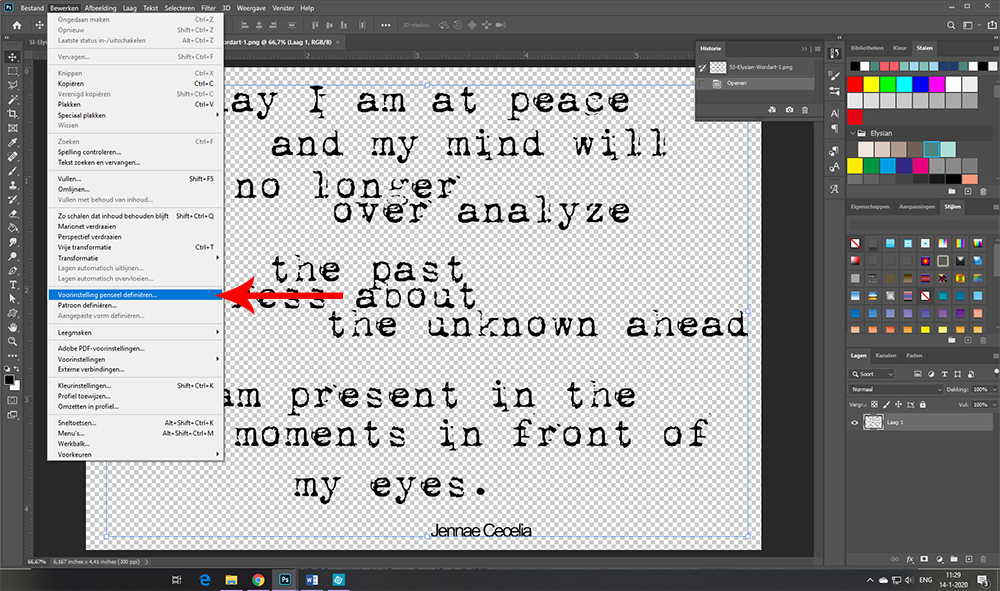
Task: Expand the Transformatie submenu
Action: point(135,258)
